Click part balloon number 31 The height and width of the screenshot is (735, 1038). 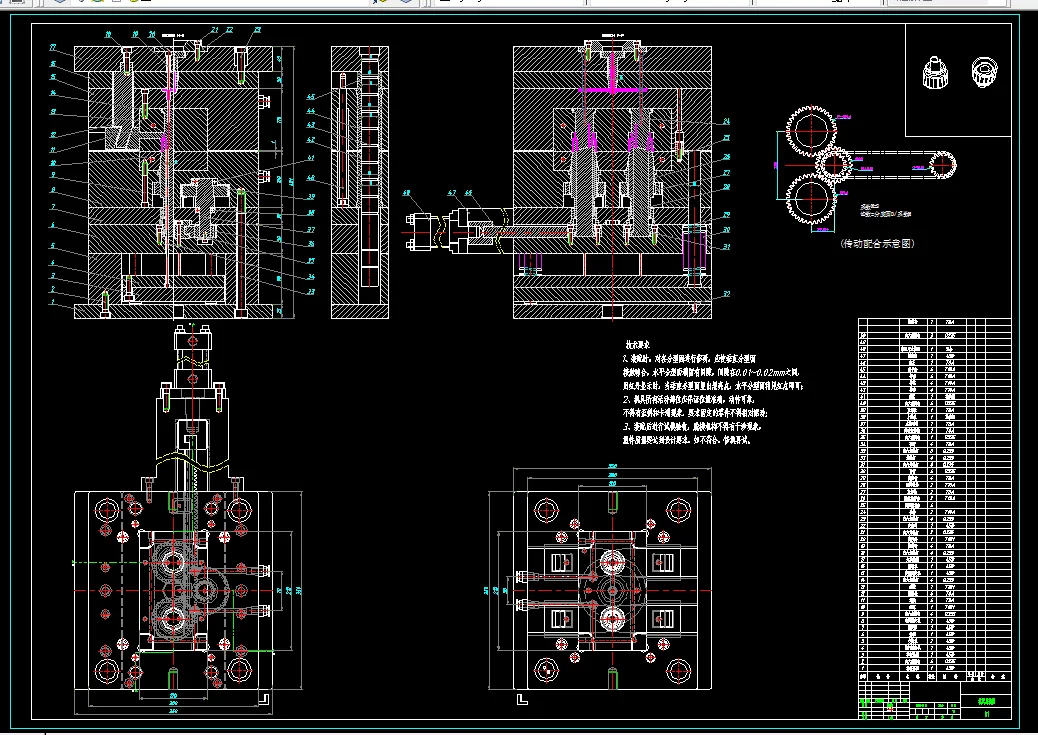point(726,247)
